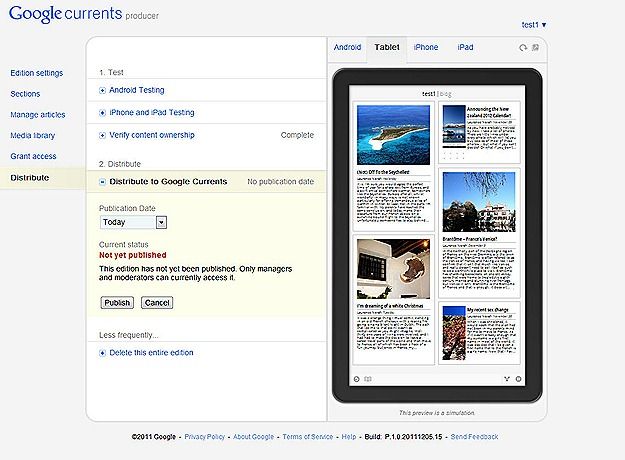Click the settings icon in tablet footer right

(518, 379)
